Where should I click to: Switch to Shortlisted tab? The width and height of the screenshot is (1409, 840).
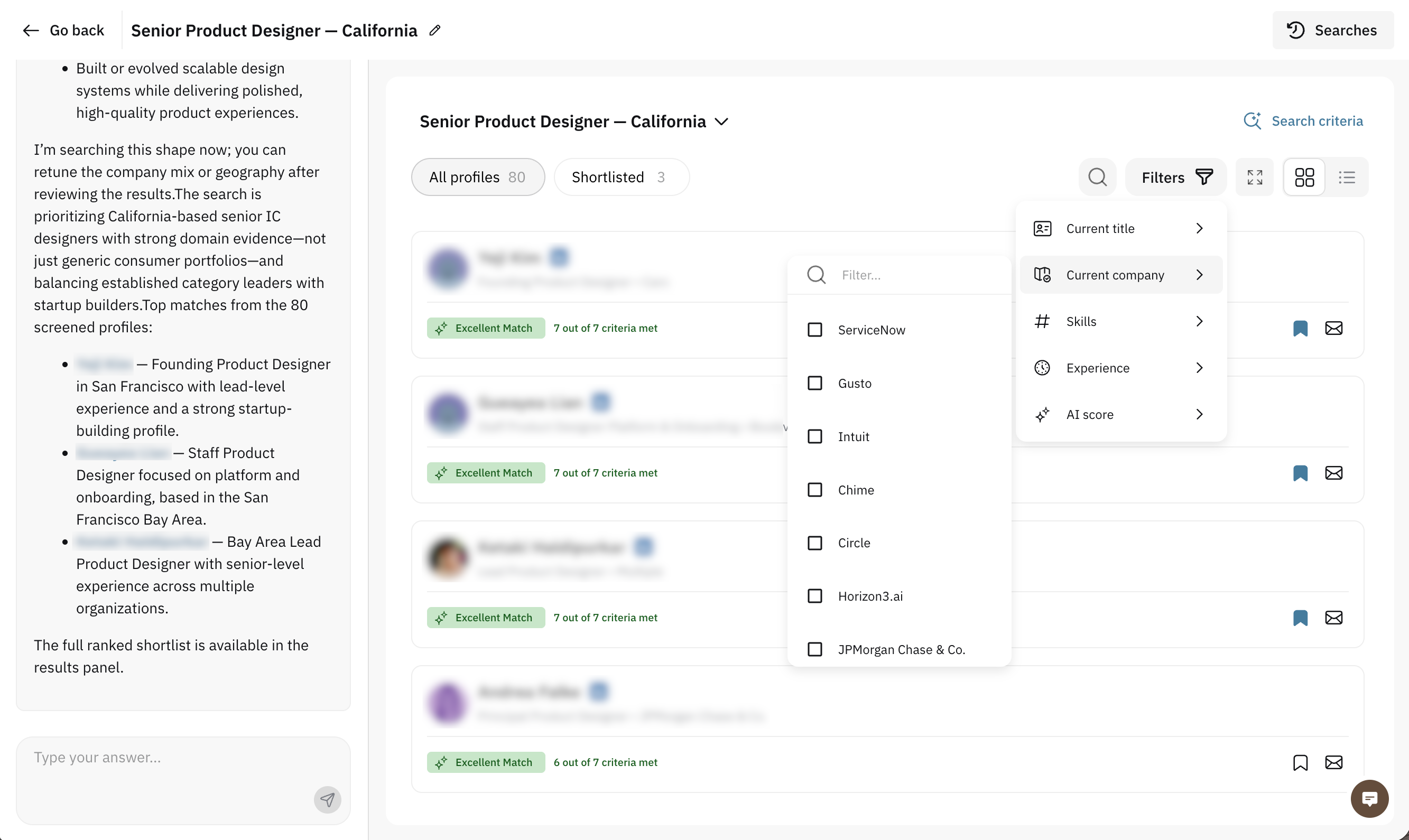pyautogui.click(x=622, y=177)
